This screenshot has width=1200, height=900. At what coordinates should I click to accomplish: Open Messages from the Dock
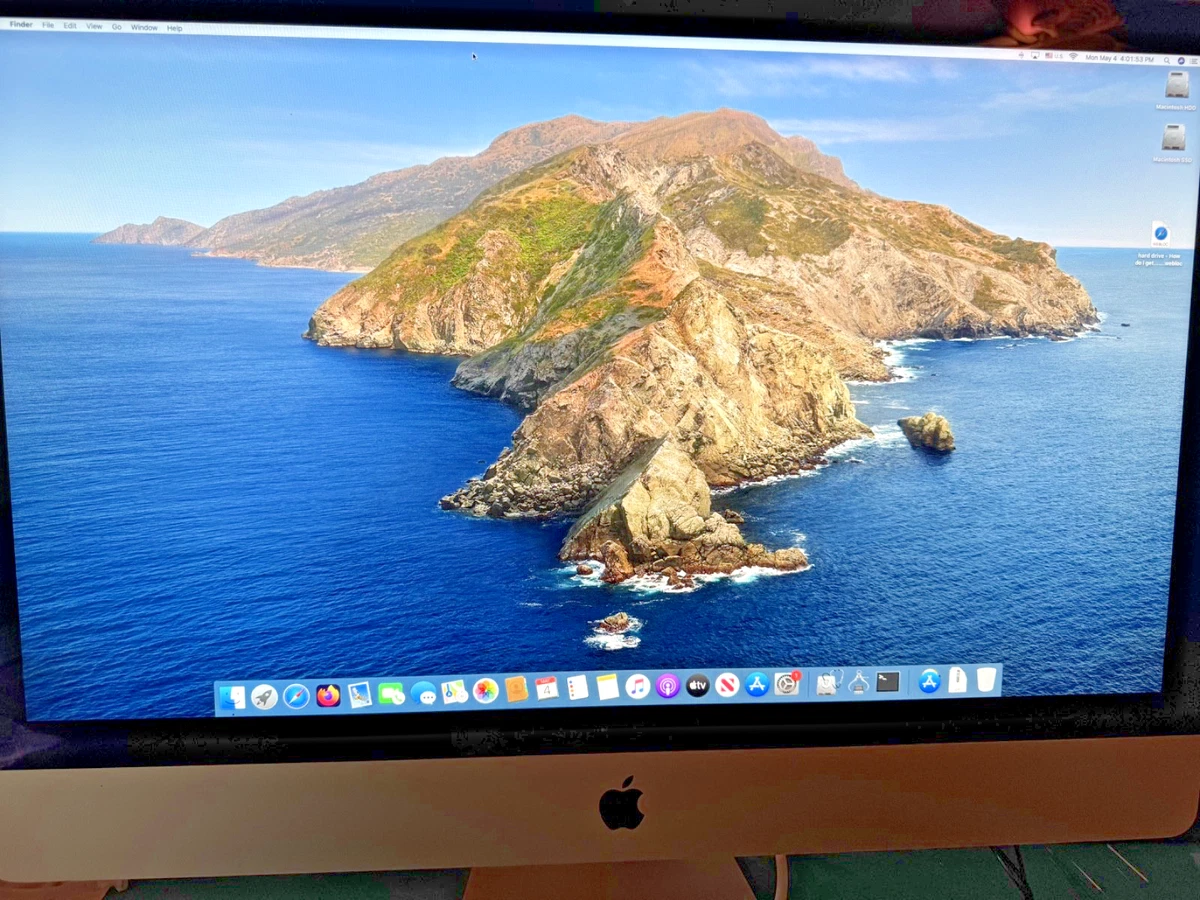pyautogui.click(x=423, y=692)
